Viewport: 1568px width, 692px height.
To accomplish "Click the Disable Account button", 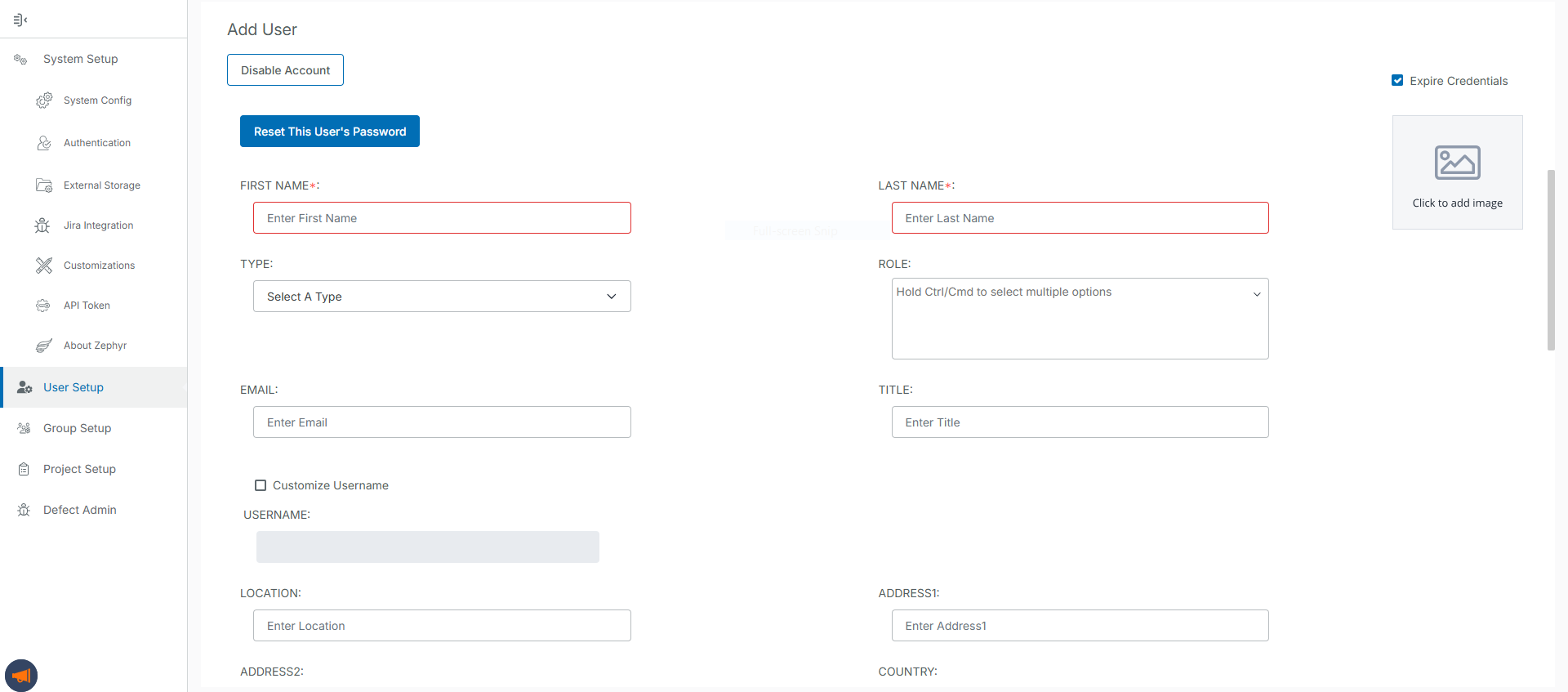I will click(285, 70).
